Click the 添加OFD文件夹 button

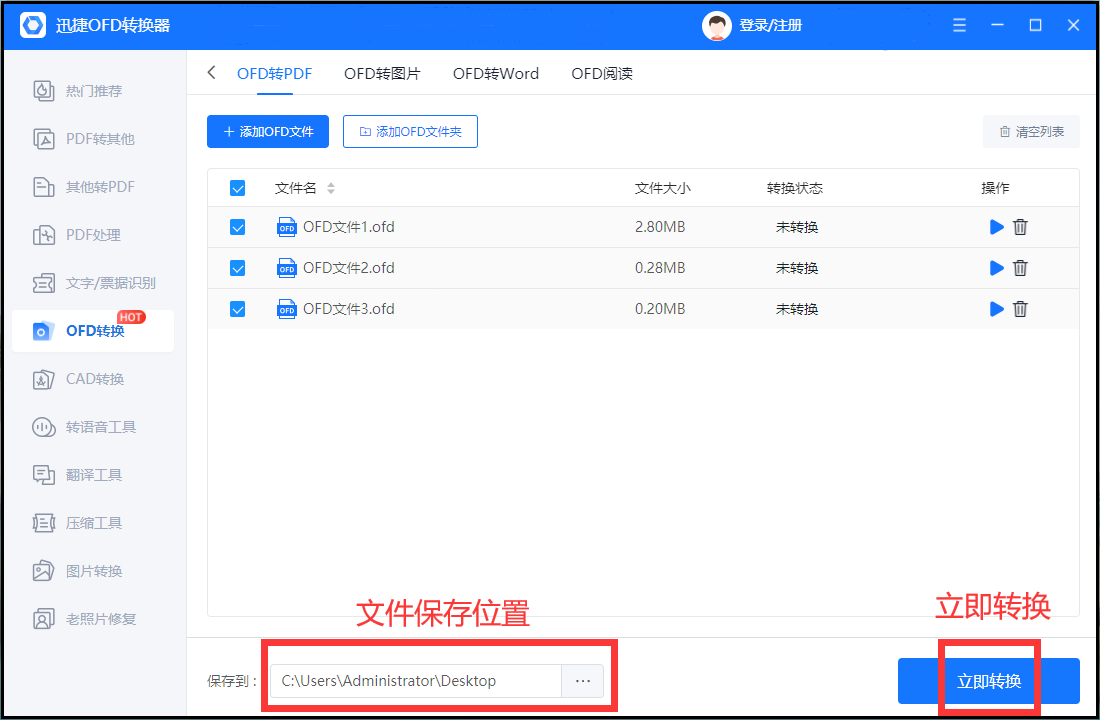pyautogui.click(x=410, y=131)
